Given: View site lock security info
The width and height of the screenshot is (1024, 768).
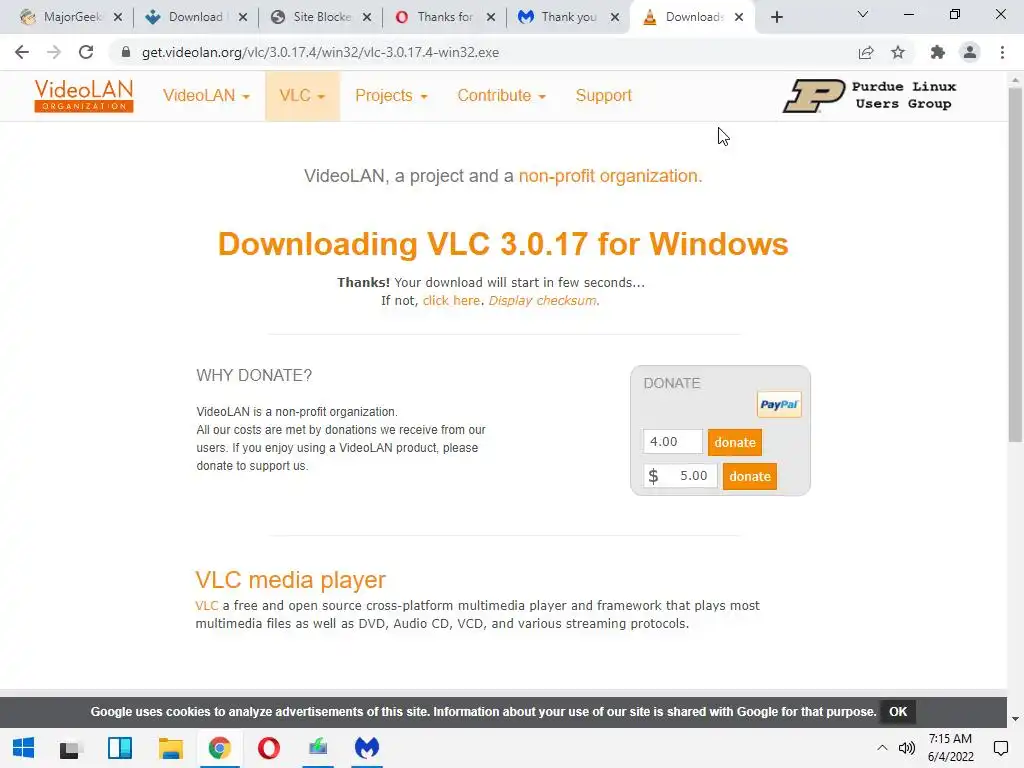Looking at the screenshot, I should 126,52.
